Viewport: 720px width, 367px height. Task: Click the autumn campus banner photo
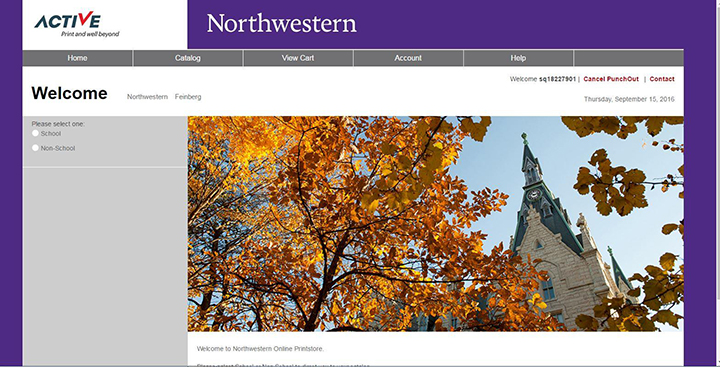(x=435, y=224)
